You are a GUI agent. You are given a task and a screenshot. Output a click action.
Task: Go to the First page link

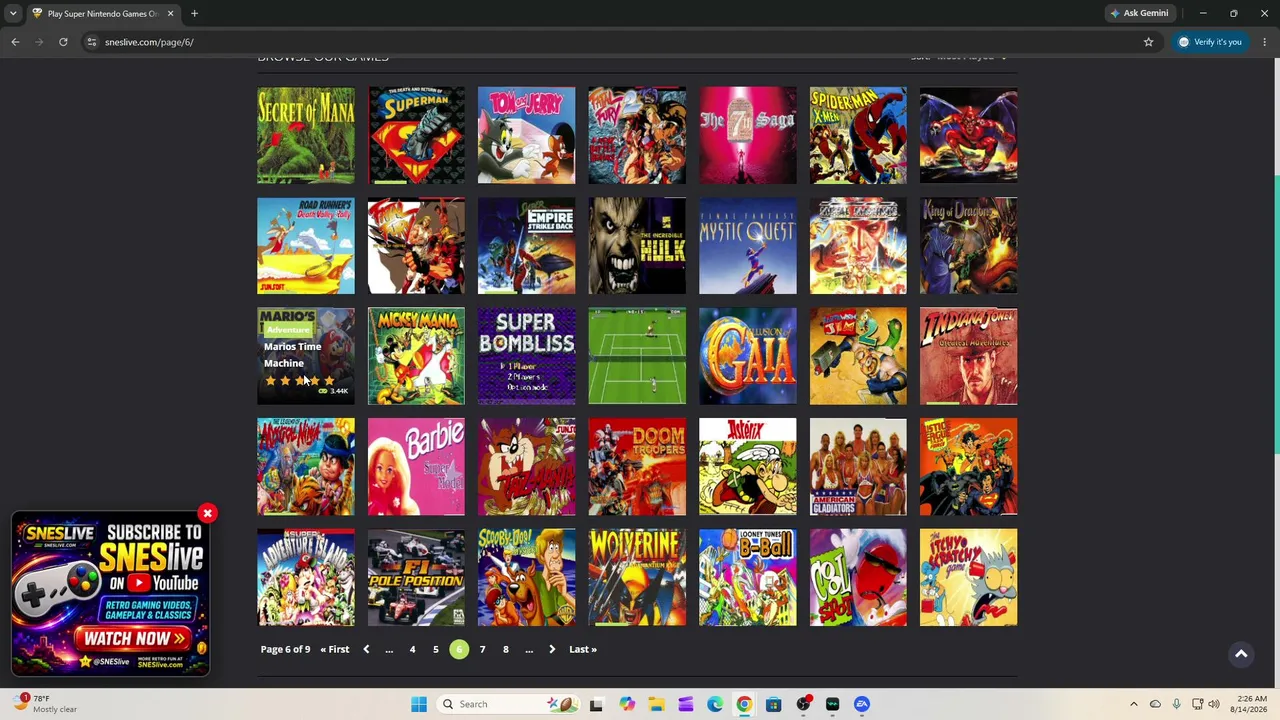335,650
